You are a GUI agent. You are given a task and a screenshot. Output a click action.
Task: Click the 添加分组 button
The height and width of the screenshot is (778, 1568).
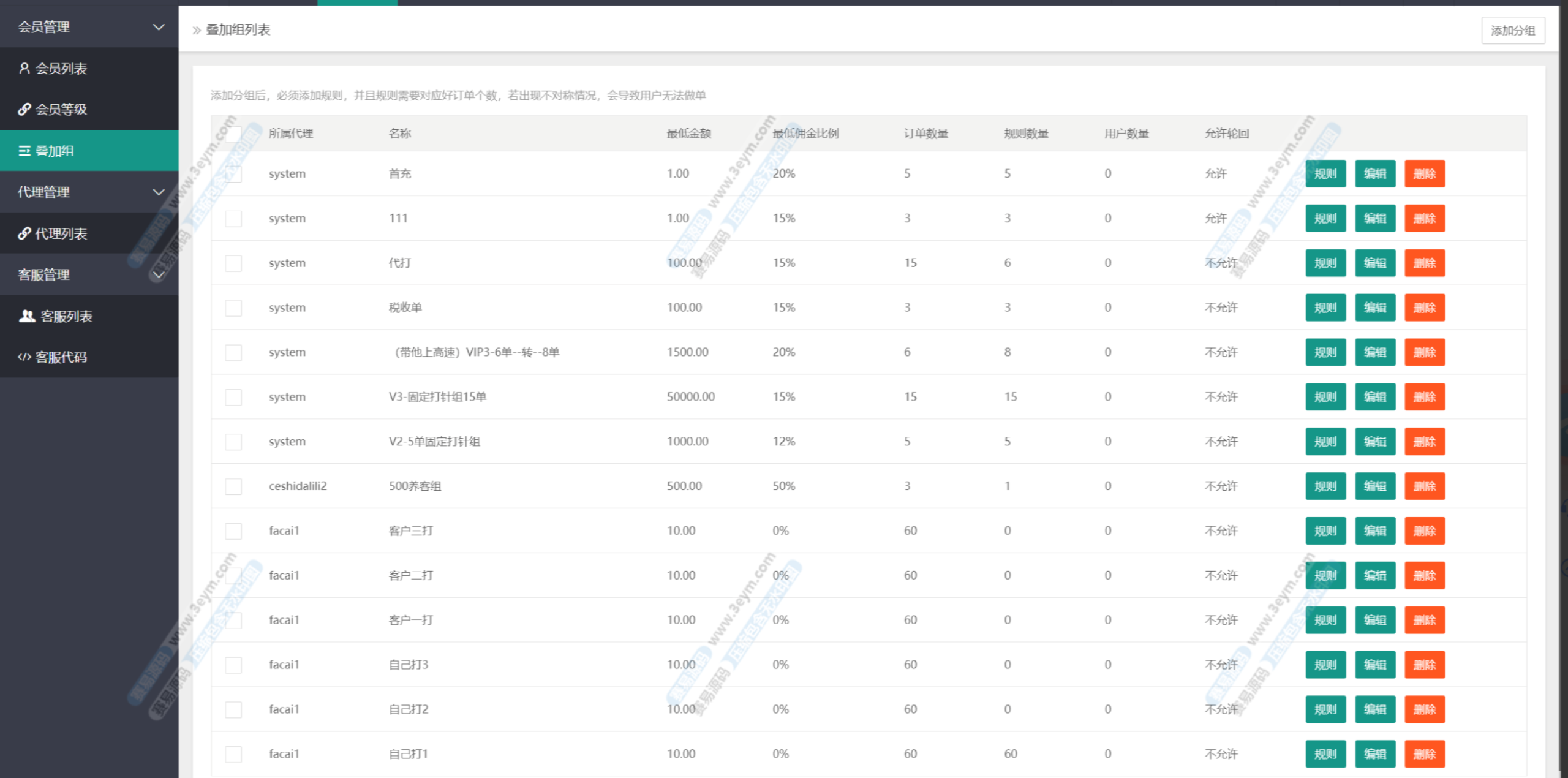tap(1512, 31)
